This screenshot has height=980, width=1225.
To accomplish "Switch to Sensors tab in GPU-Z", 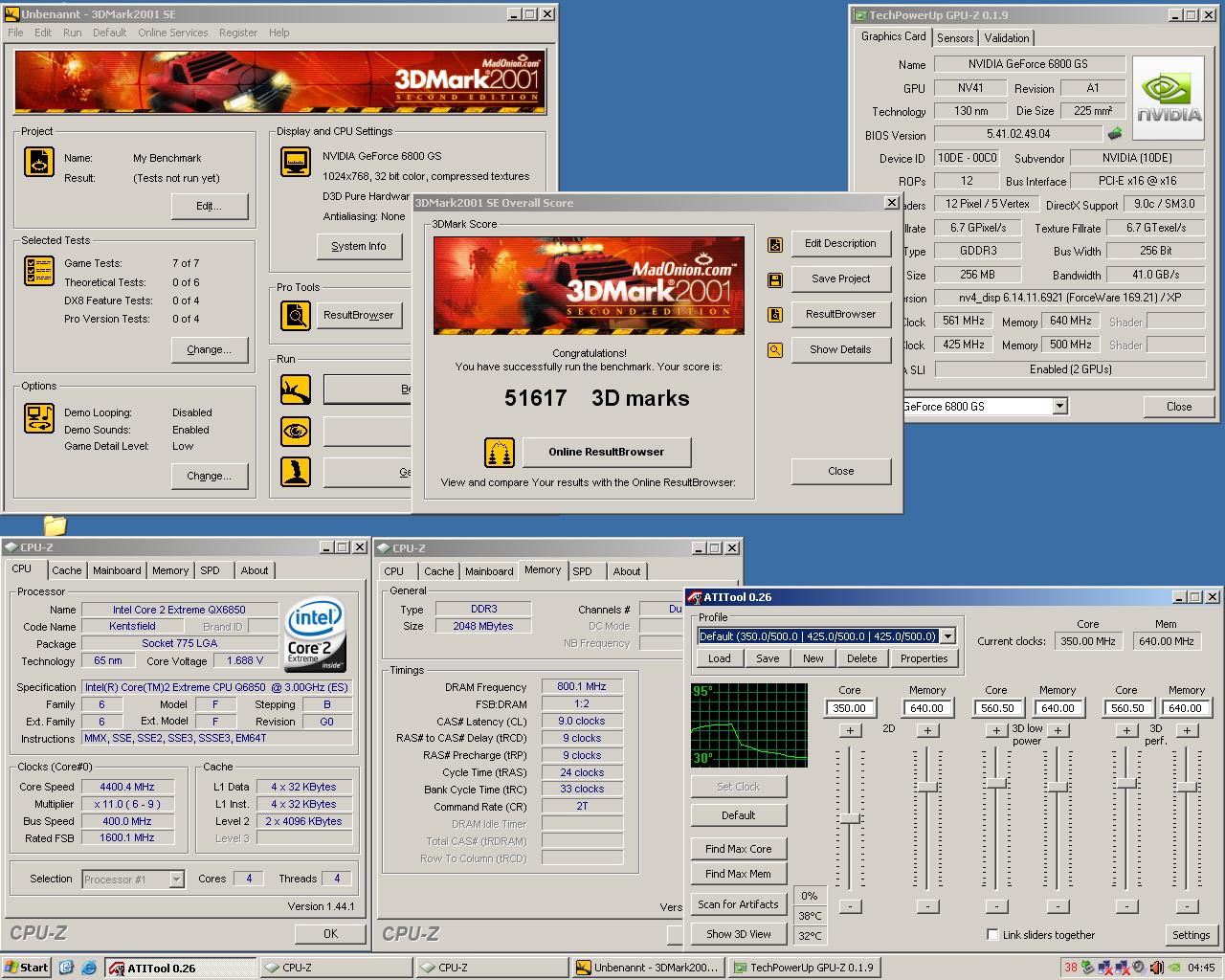I will pos(955,38).
